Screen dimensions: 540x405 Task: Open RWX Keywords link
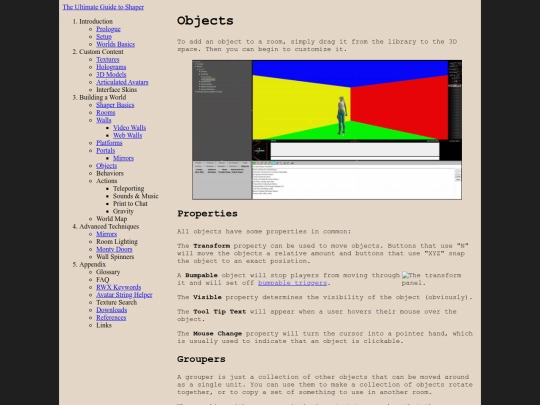[118, 287]
